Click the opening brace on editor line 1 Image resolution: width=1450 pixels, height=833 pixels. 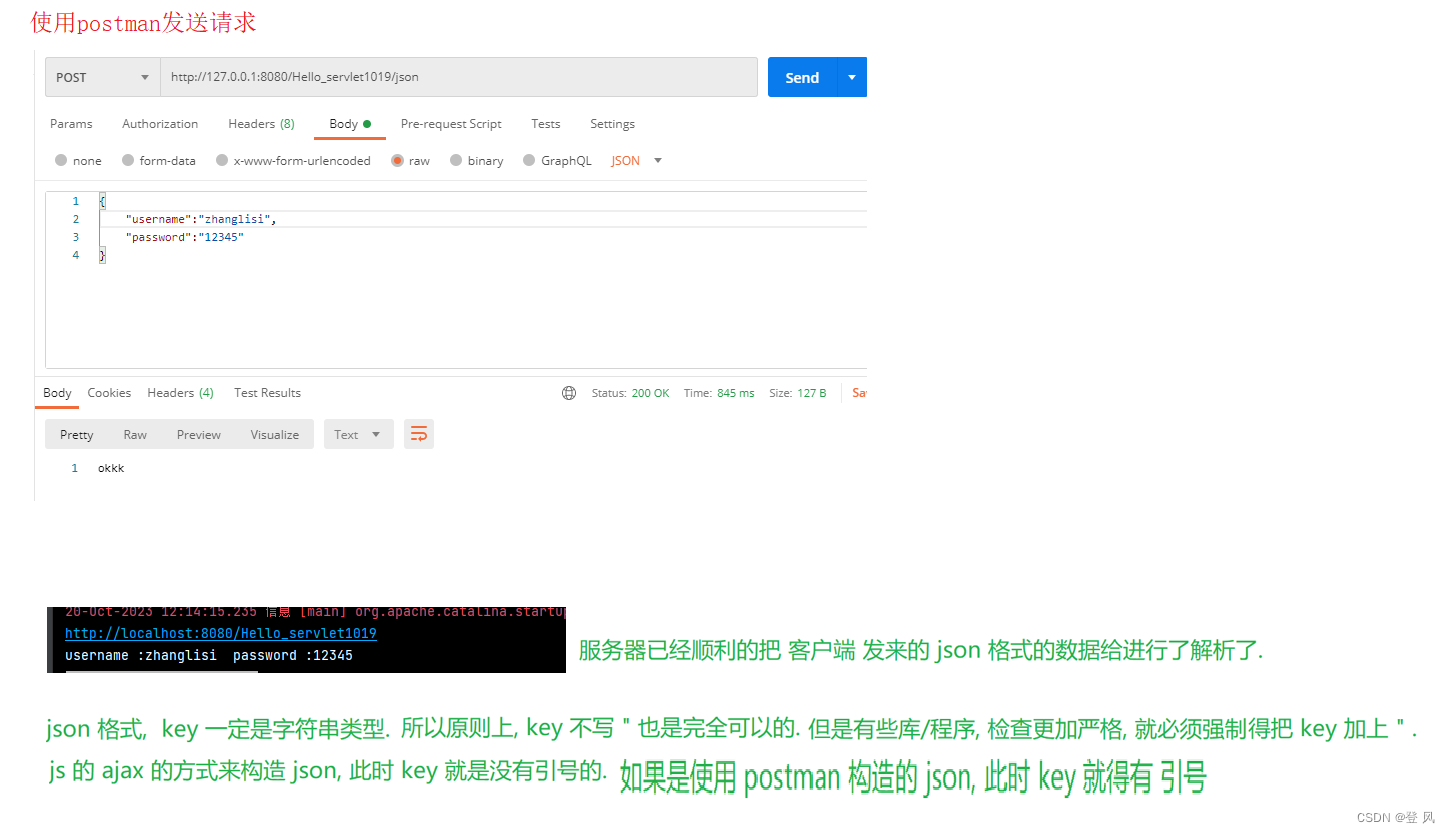[x=102, y=201]
